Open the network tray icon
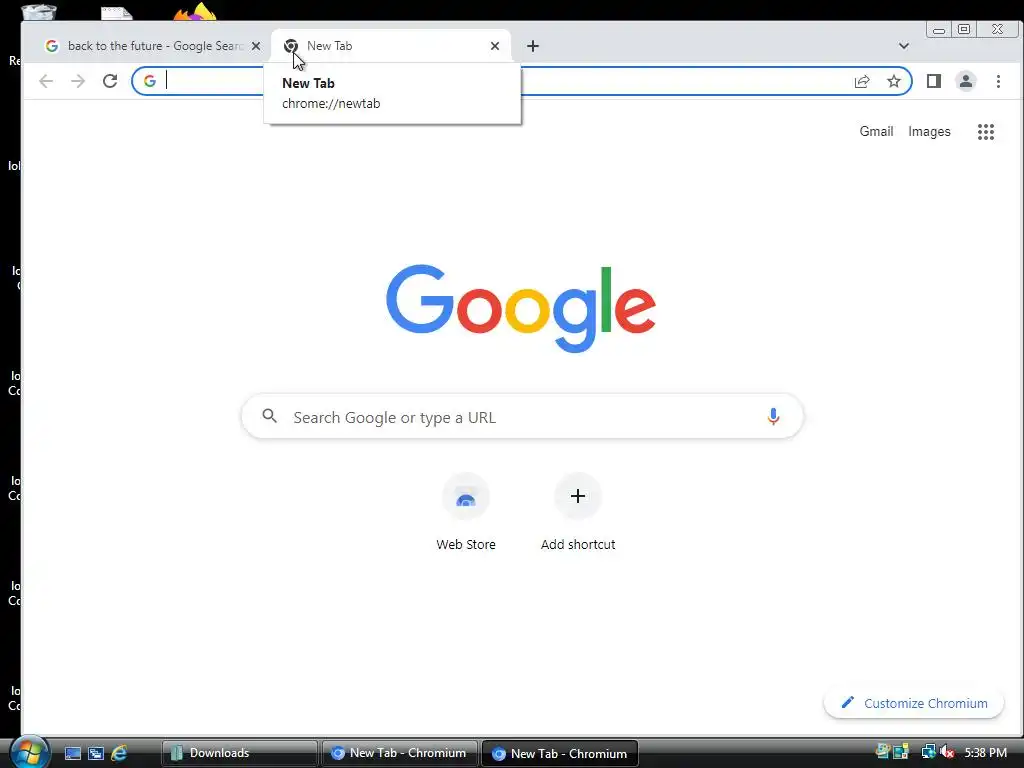Screen dimensions: 1024x768 pyautogui.click(x=928, y=752)
